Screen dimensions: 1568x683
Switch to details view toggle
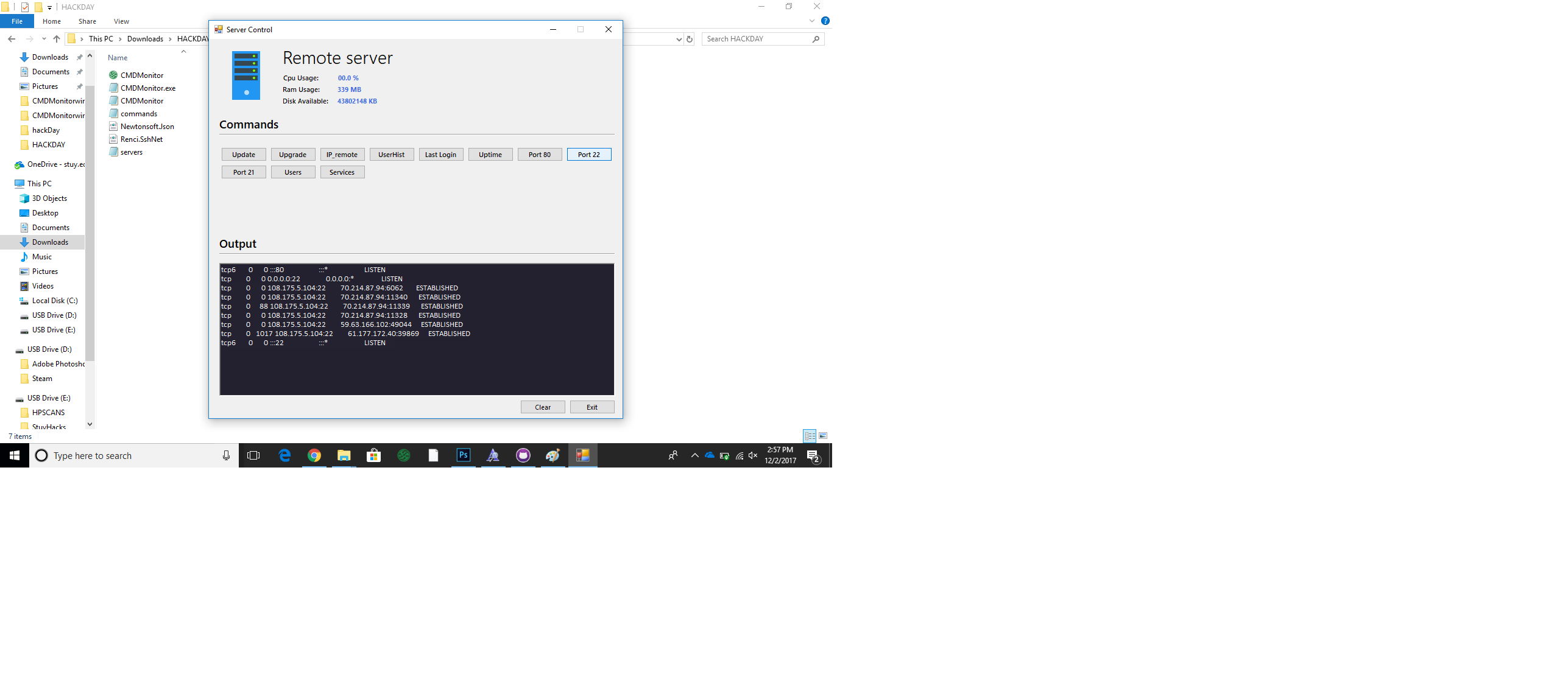(810, 436)
